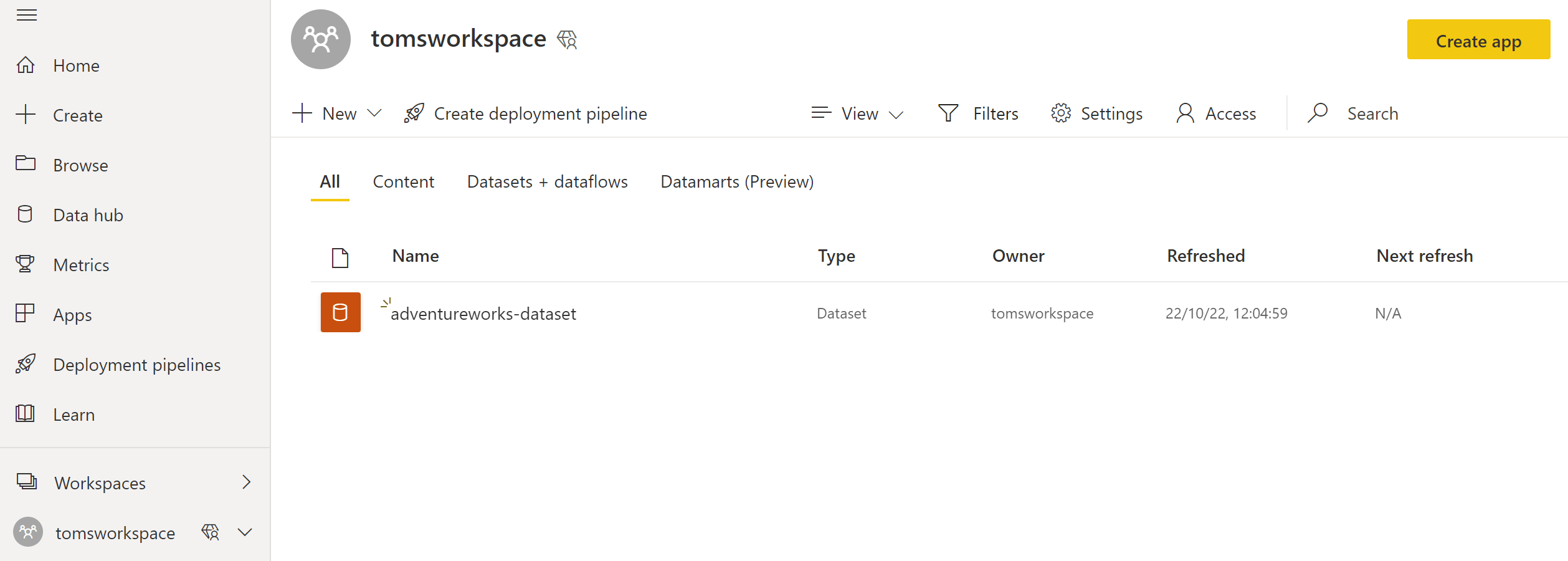Click the adventureworks-dataset orange dataset icon
This screenshot has height=561, width=1568.
point(340,312)
